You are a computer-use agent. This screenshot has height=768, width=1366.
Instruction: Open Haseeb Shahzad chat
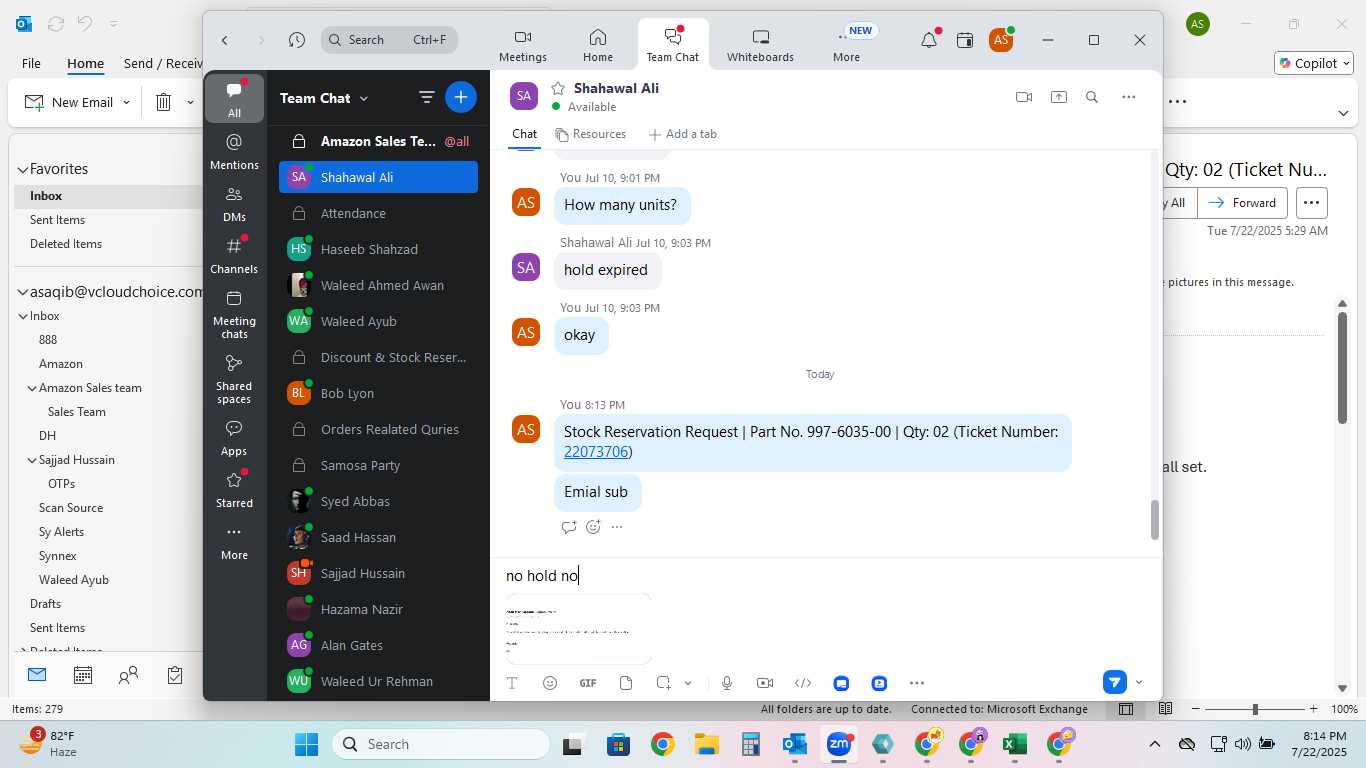(x=378, y=249)
